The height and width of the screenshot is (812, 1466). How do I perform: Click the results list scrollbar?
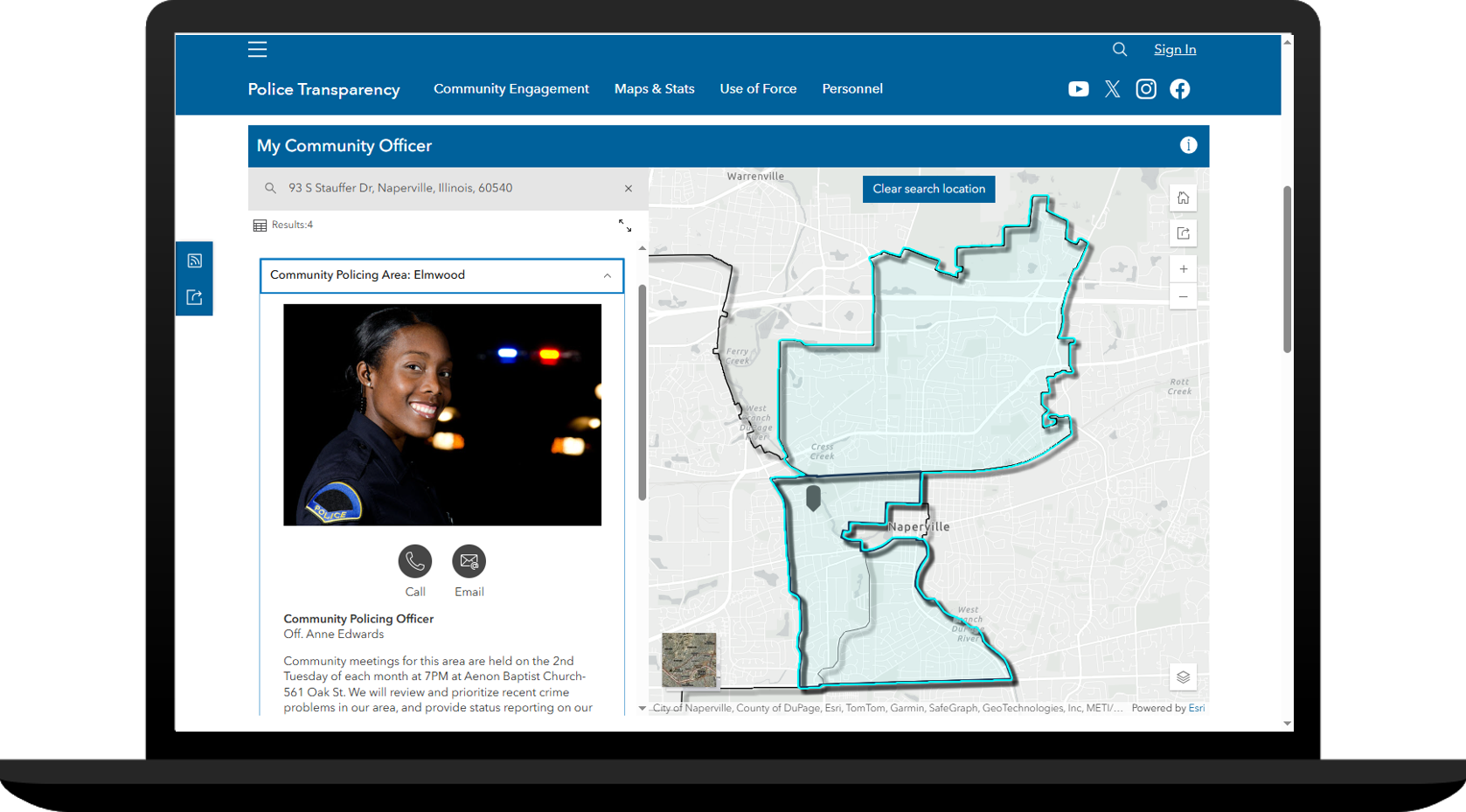(x=643, y=393)
